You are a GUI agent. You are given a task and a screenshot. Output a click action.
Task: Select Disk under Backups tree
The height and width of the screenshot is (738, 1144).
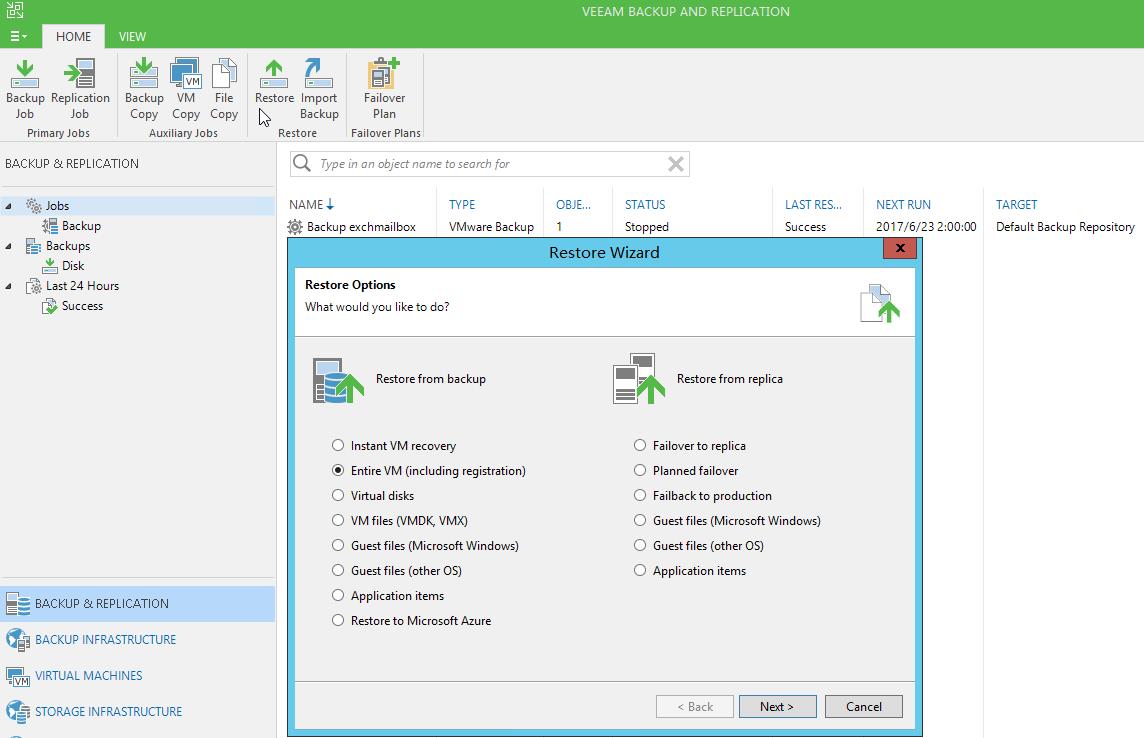point(73,266)
